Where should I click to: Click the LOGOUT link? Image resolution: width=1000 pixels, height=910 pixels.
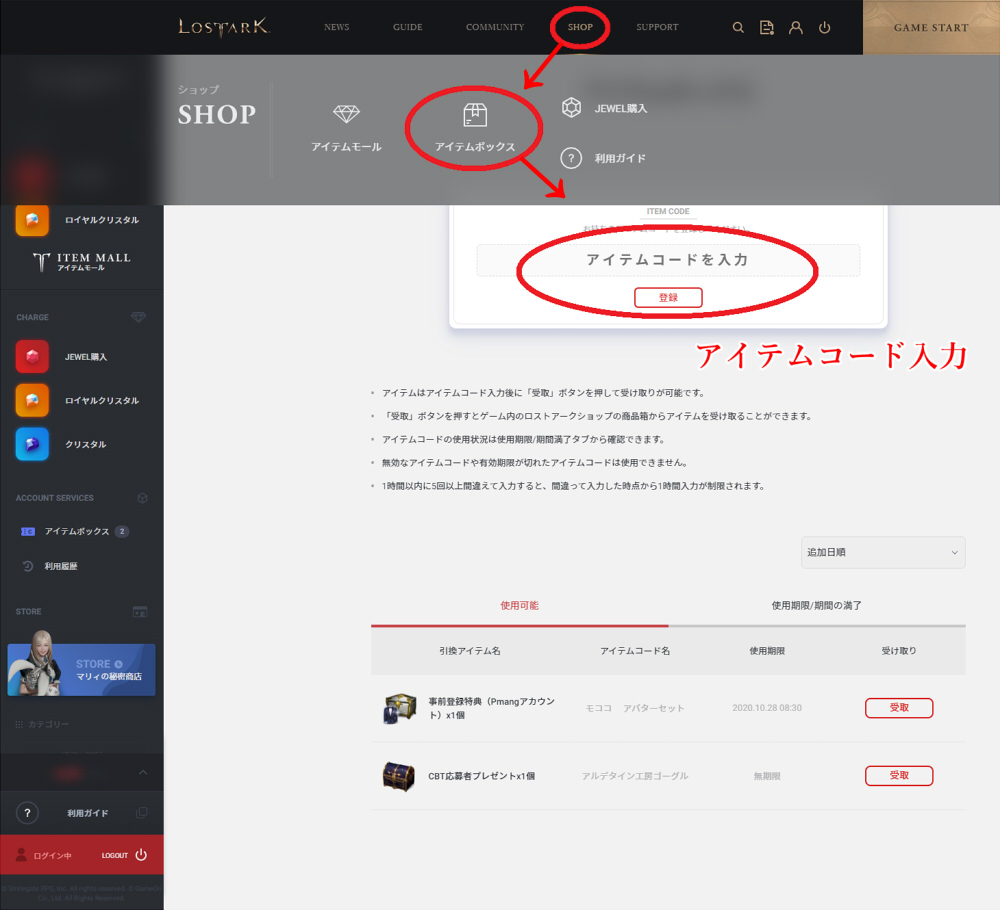click(x=115, y=855)
